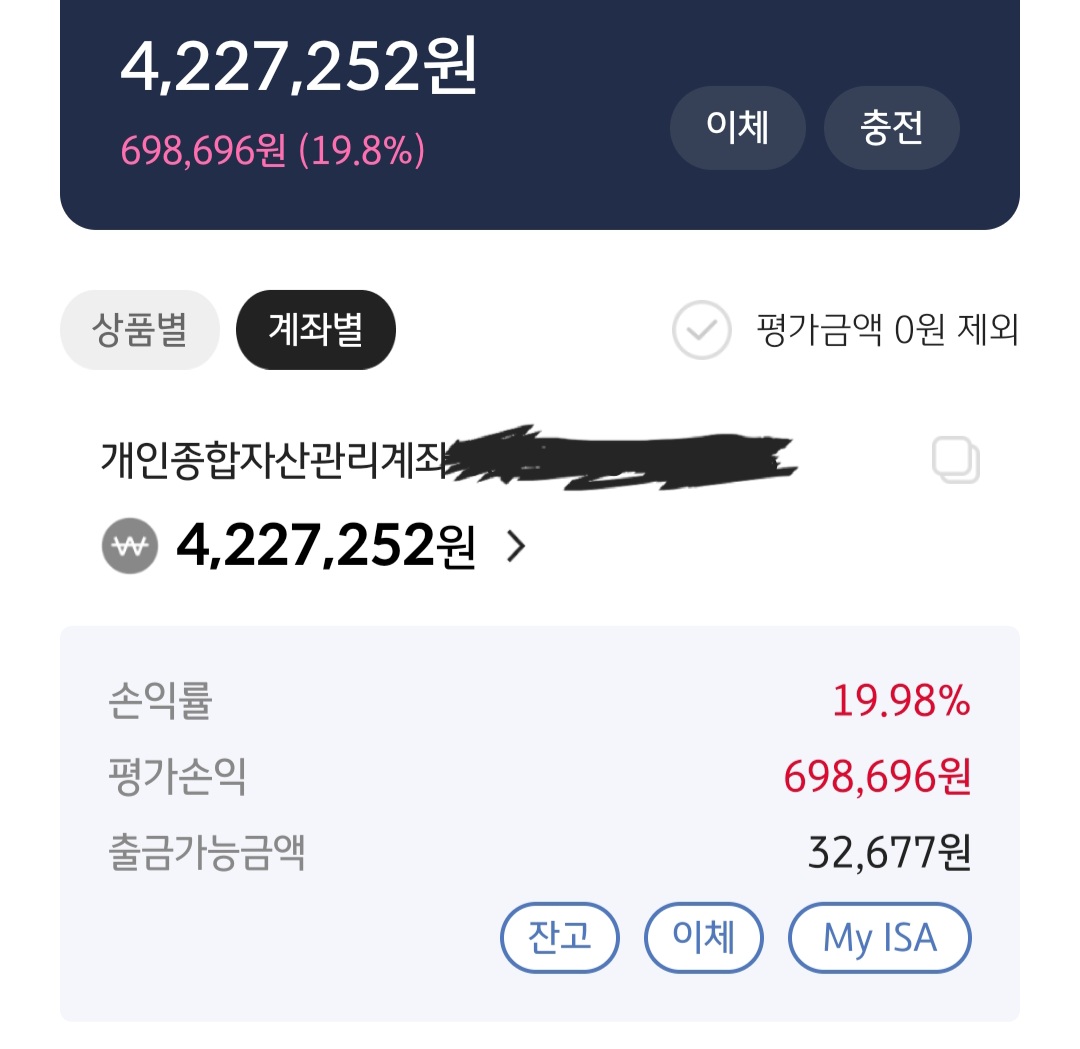Toggle the 평가금액 0원 제외 checkmark circle
This screenshot has width=1080, height=1049.
(701, 330)
